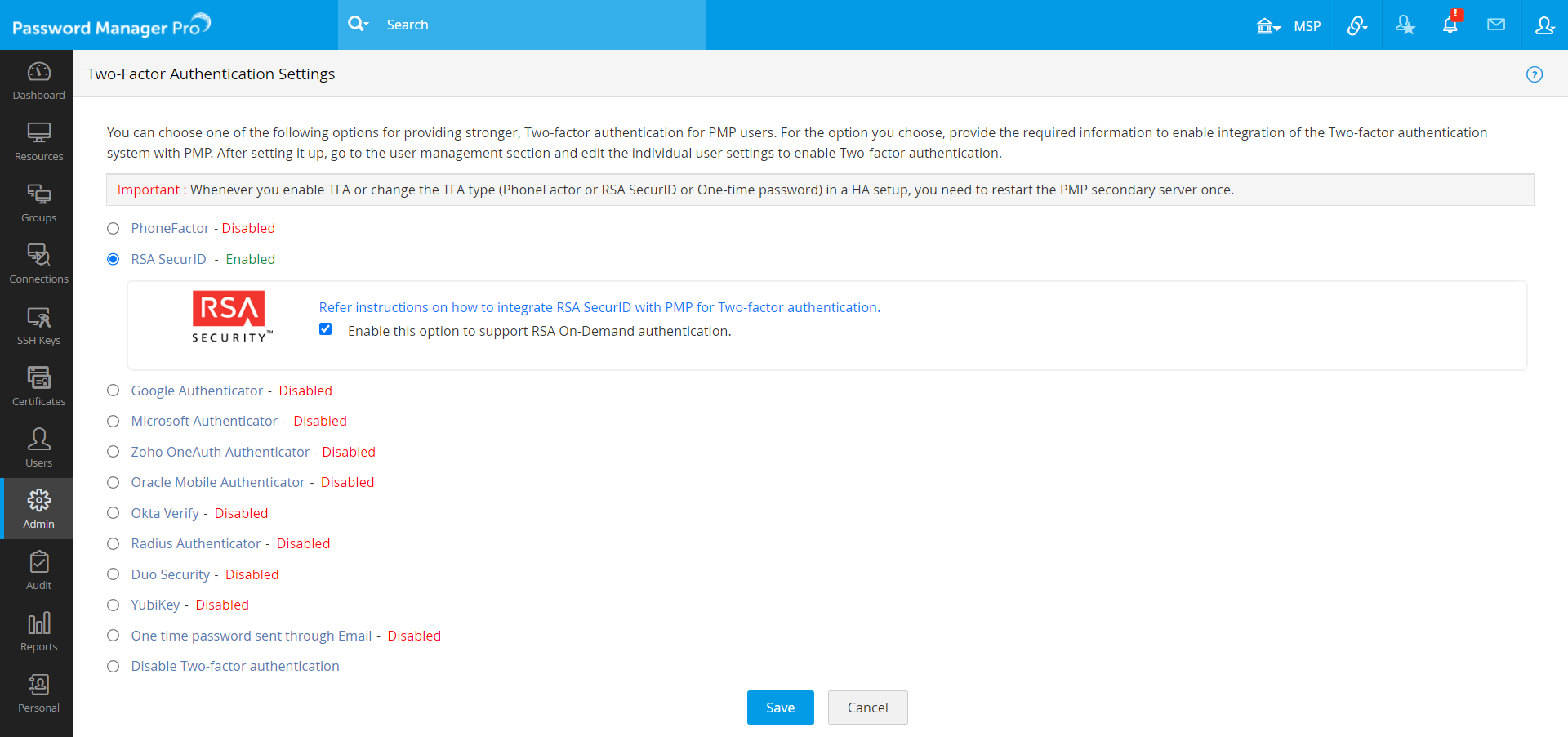Open the help question mark icon

tap(1535, 74)
